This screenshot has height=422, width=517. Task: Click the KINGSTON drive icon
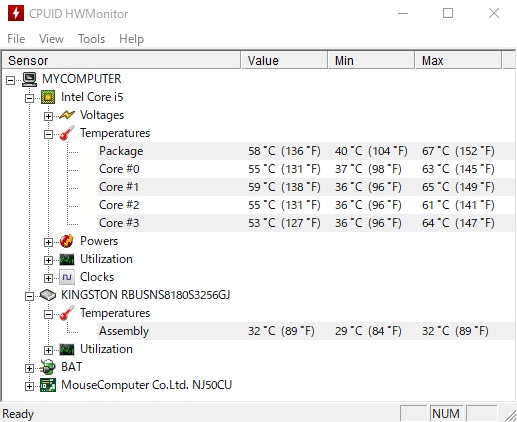[x=48, y=295]
